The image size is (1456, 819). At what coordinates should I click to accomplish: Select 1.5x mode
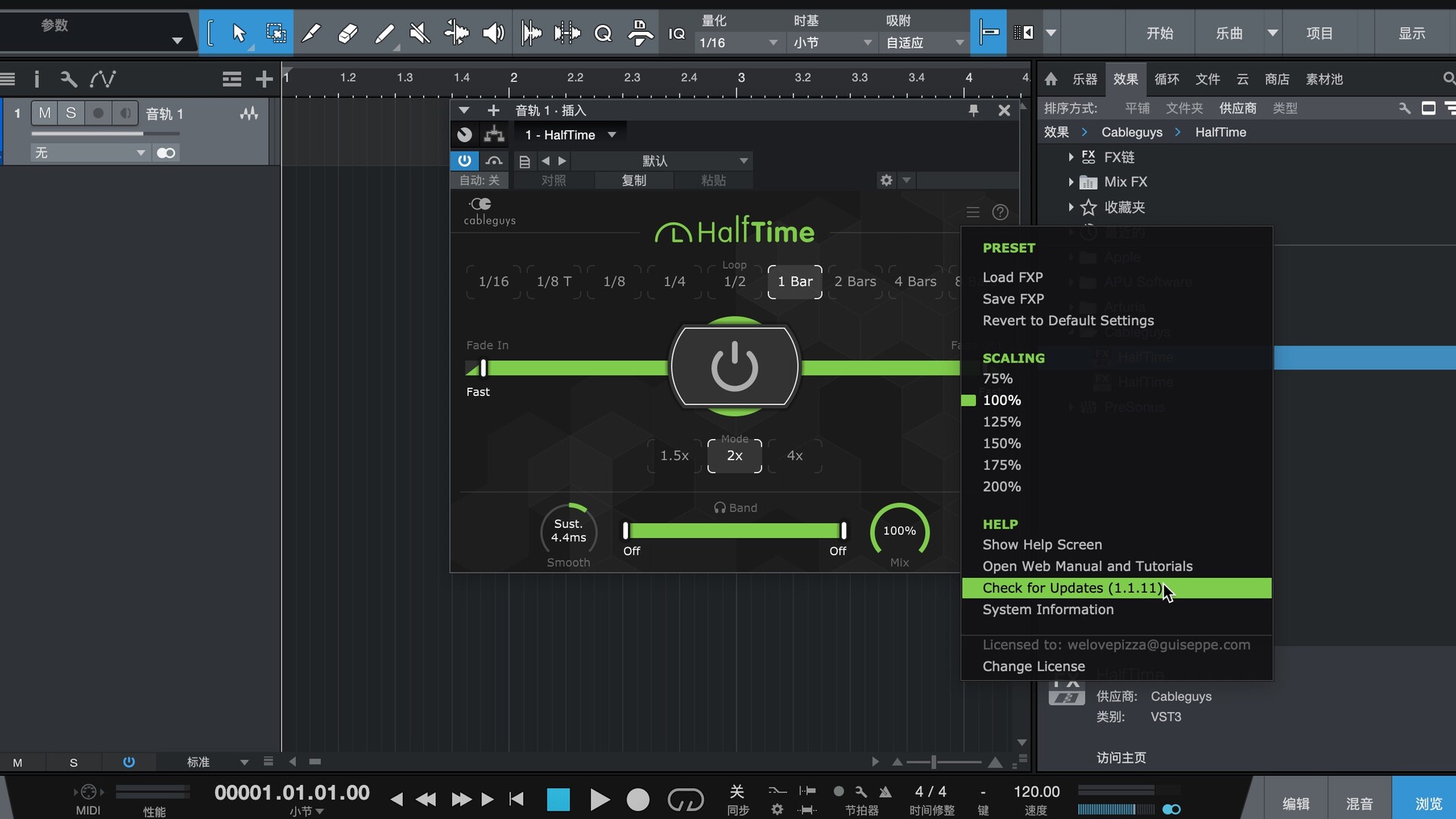674,456
